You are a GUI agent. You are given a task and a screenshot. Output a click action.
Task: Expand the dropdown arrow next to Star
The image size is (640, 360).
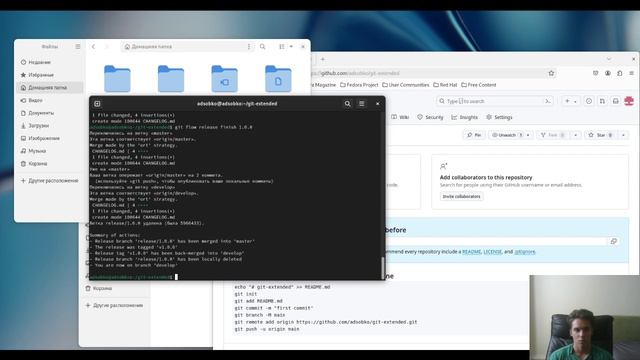click(x=623, y=135)
